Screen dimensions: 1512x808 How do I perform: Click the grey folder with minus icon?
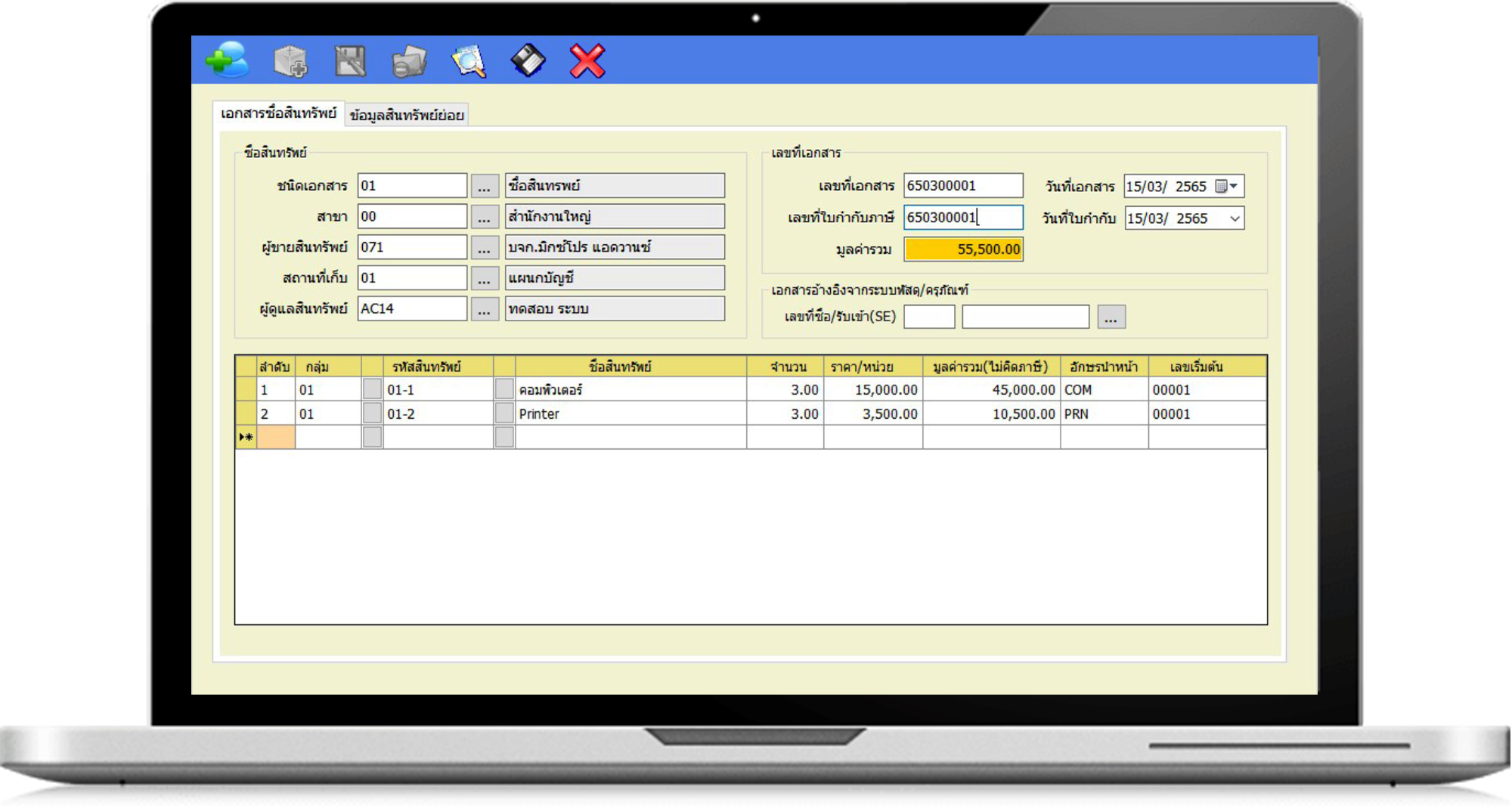[409, 61]
